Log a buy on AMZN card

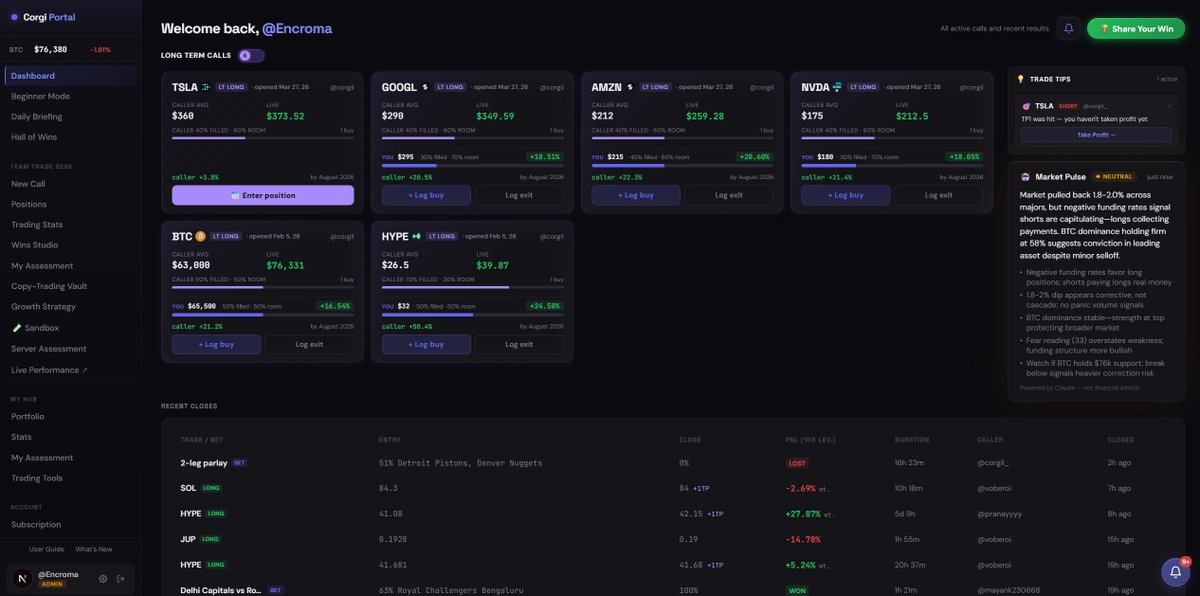(x=636, y=195)
